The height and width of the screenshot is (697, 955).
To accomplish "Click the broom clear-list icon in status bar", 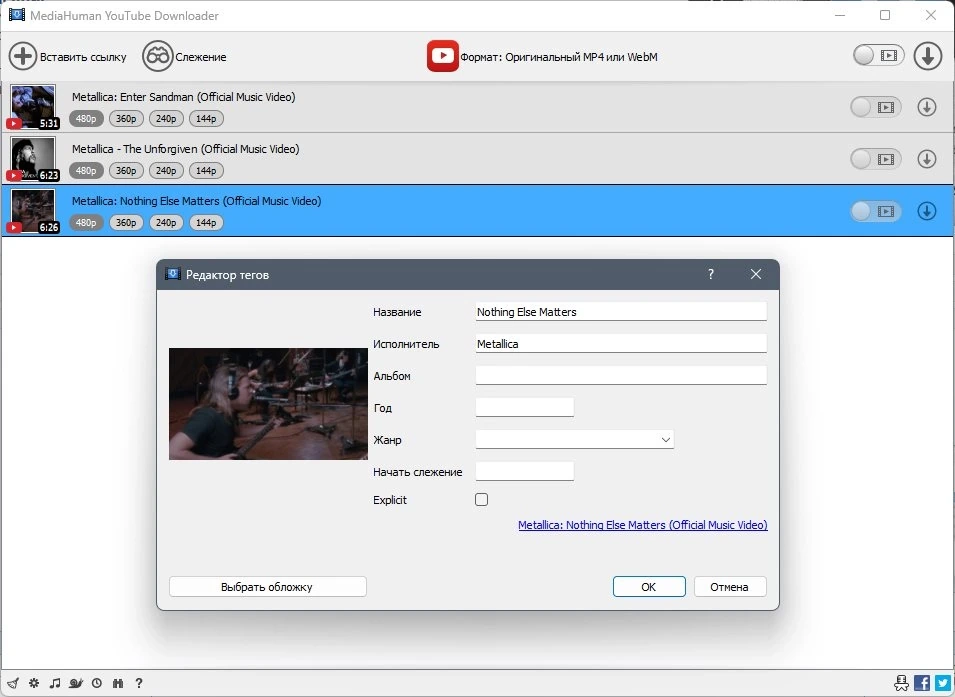I will [13, 683].
